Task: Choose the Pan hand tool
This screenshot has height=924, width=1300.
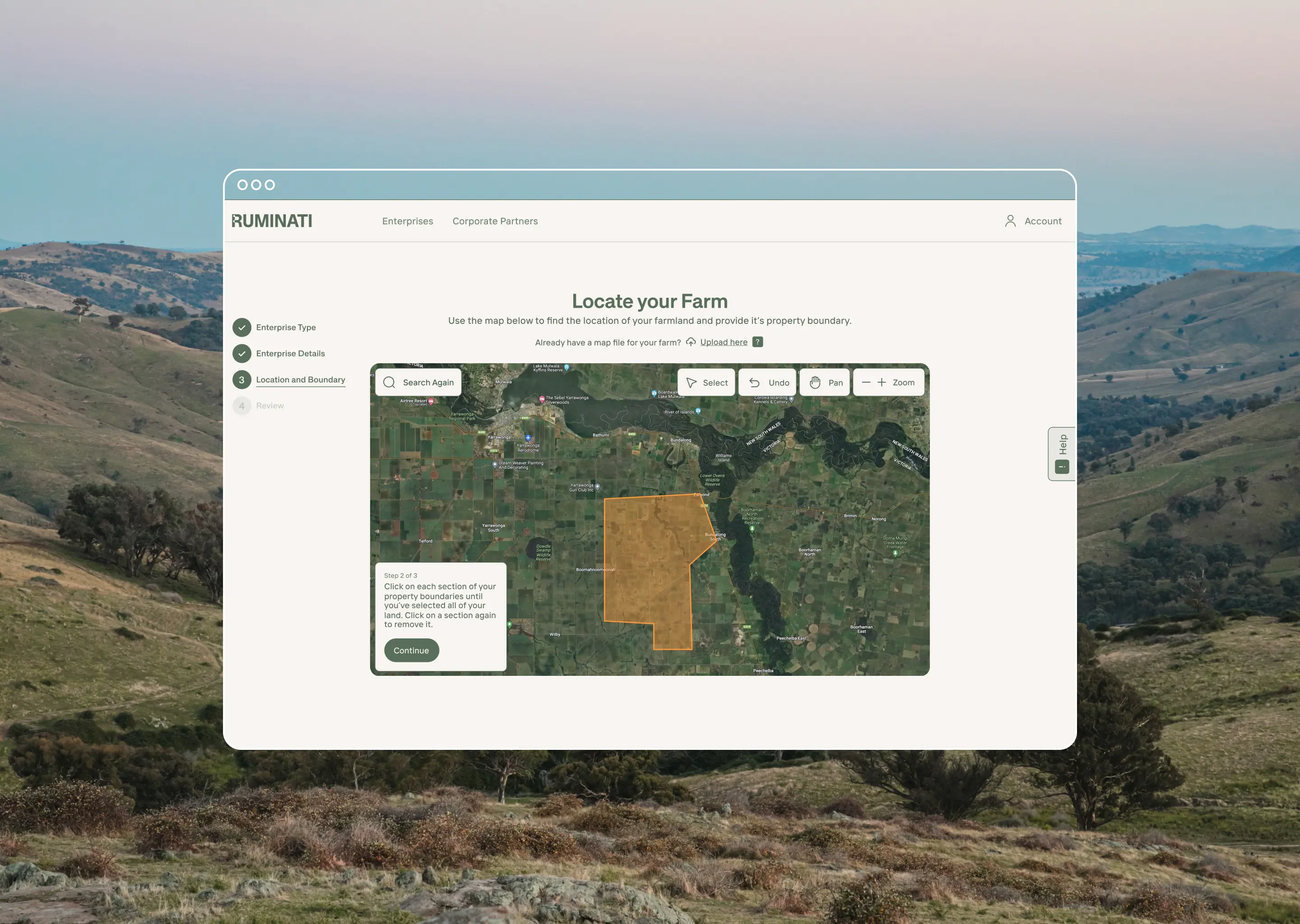Action: coord(815,382)
